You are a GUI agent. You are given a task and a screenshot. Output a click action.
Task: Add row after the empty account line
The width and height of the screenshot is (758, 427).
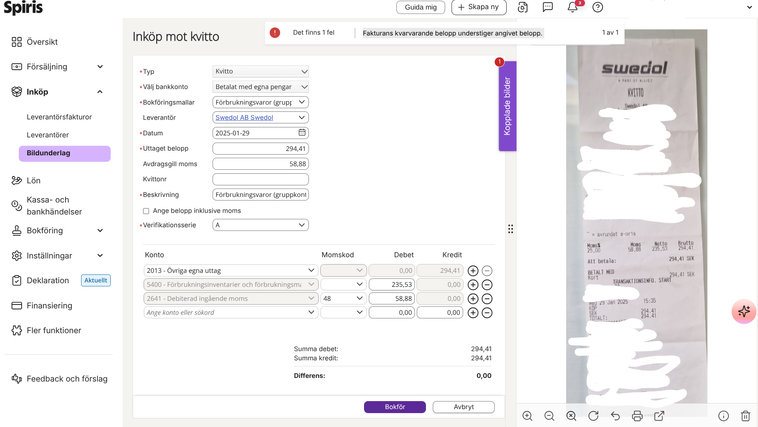(x=473, y=313)
